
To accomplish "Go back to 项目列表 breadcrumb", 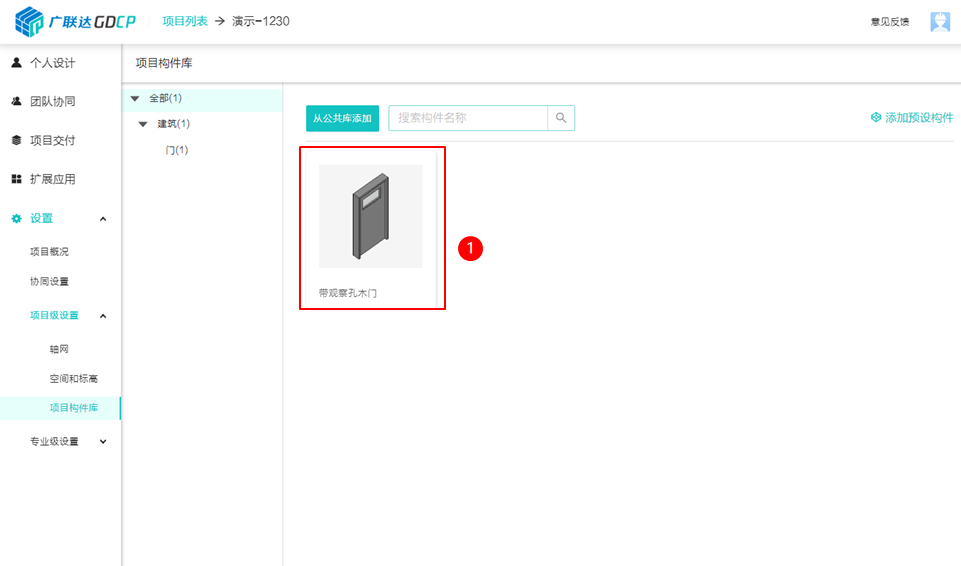I will coord(185,21).
